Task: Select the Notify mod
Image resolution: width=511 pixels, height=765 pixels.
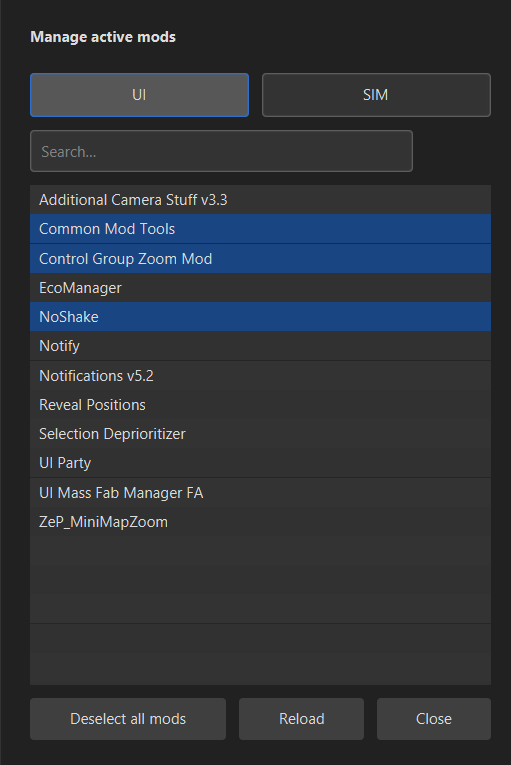Action: 261,346
